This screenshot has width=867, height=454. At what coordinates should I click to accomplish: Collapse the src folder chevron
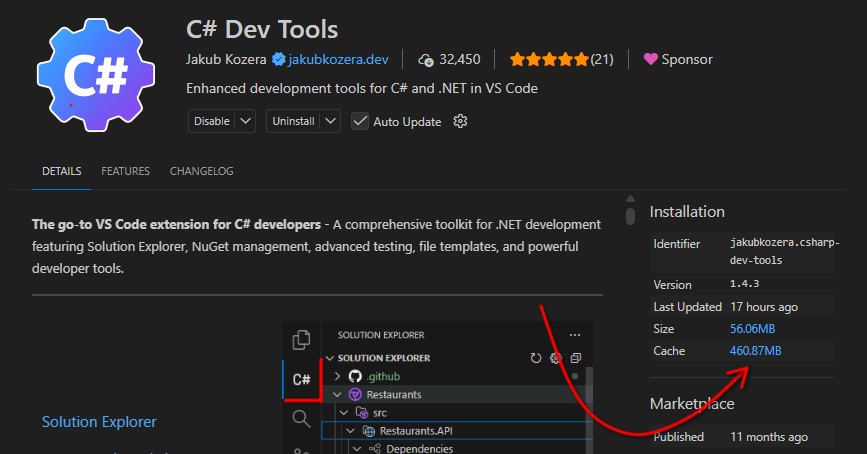coord(344,413)
